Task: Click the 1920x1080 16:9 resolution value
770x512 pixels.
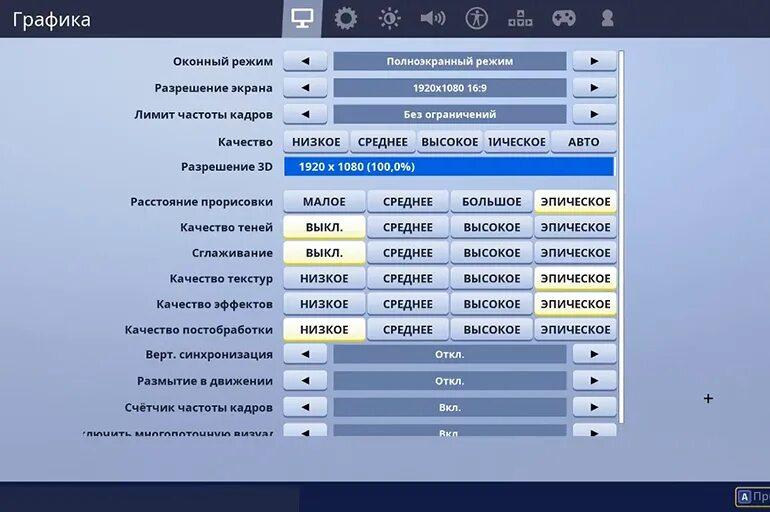Action: (450, 88)
